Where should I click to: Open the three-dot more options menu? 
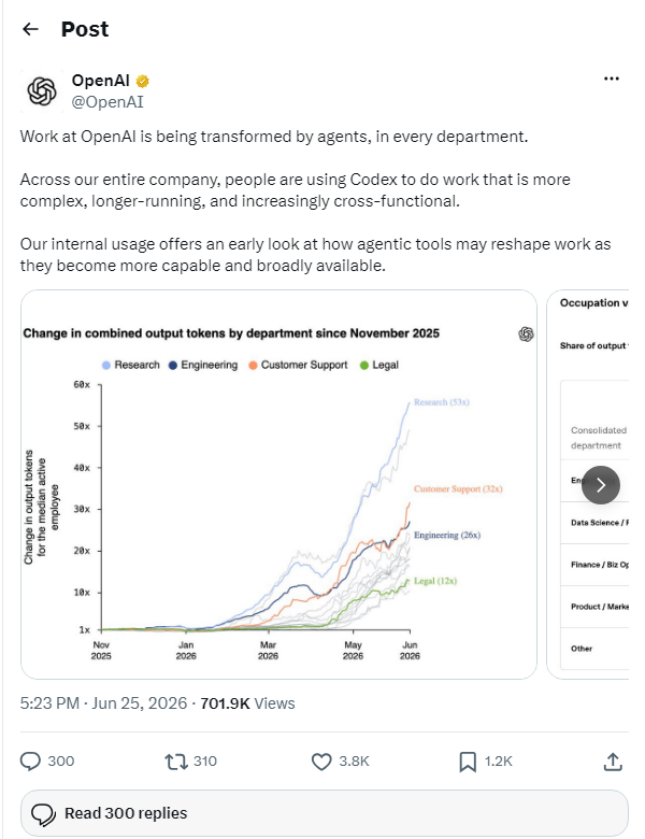click(611, 79)
